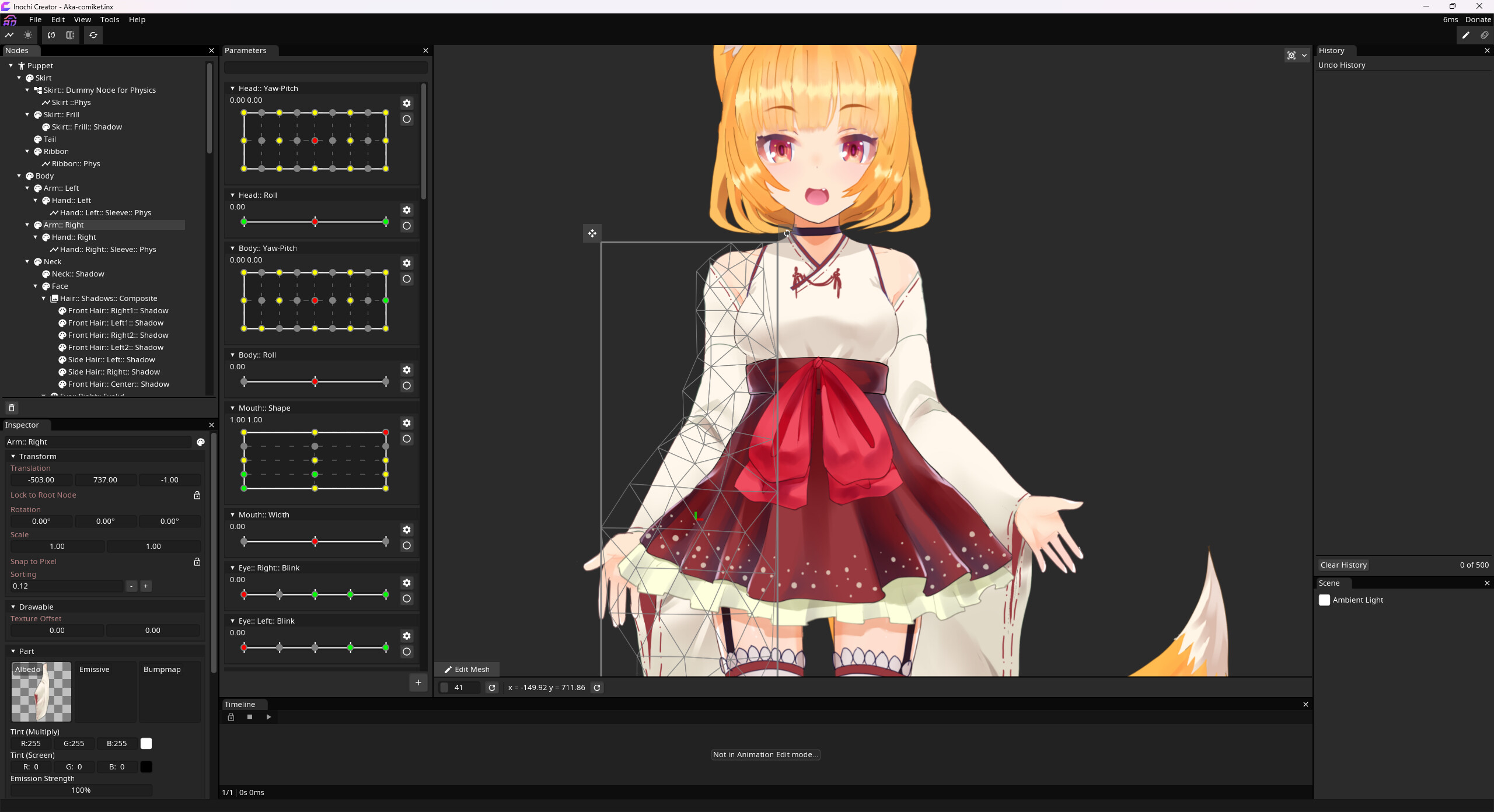The image size is (1494, 812).
Task: Click the mirror/flip icon in the toolbar
Action: (70, 35)
